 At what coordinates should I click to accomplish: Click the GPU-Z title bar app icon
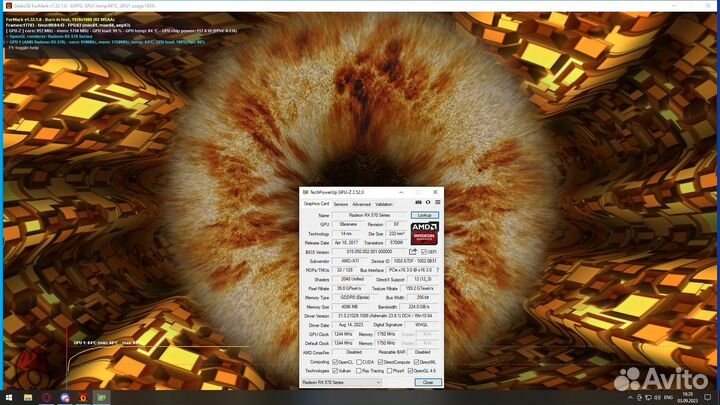click(305, 192)
